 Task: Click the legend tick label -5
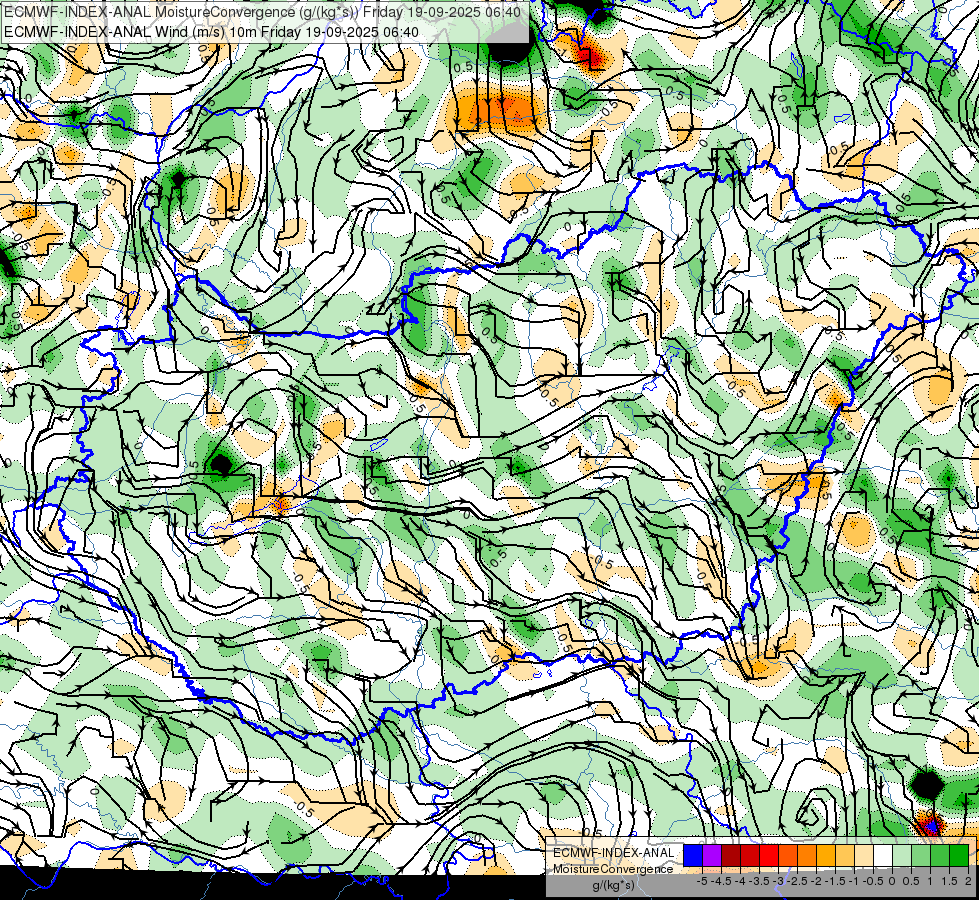click(702, 881)
